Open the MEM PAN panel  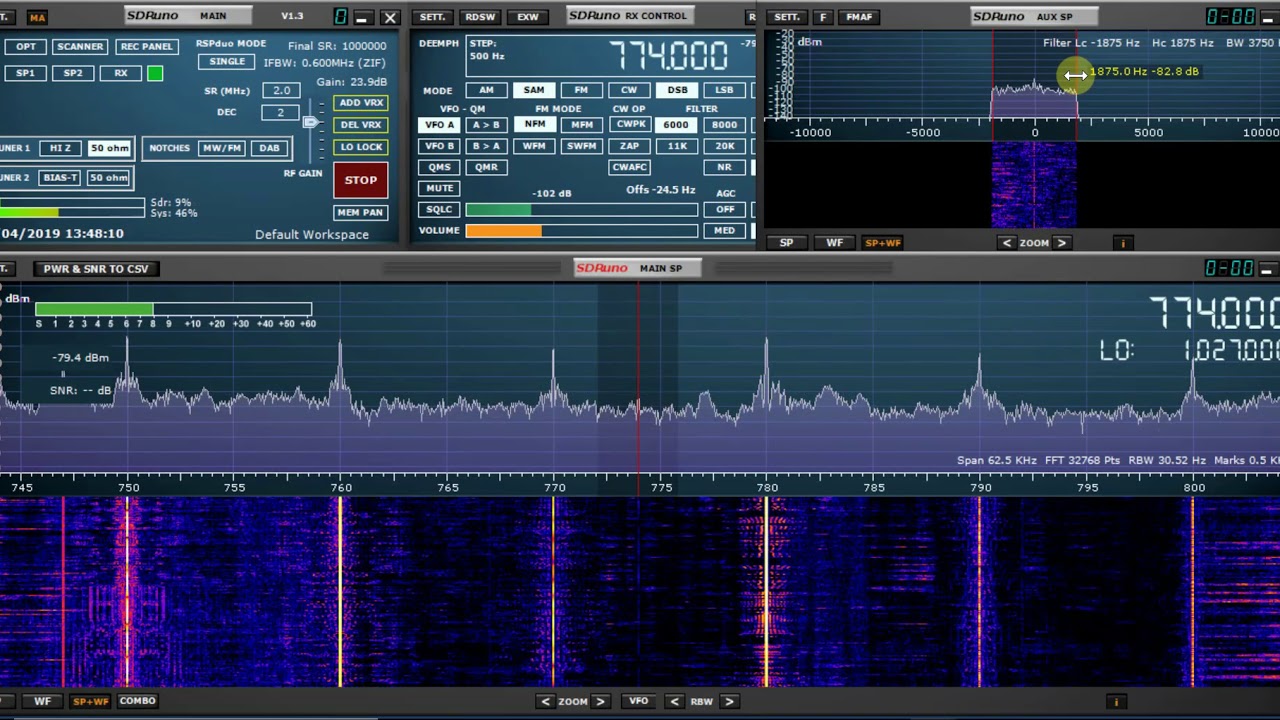click(361, 213)
